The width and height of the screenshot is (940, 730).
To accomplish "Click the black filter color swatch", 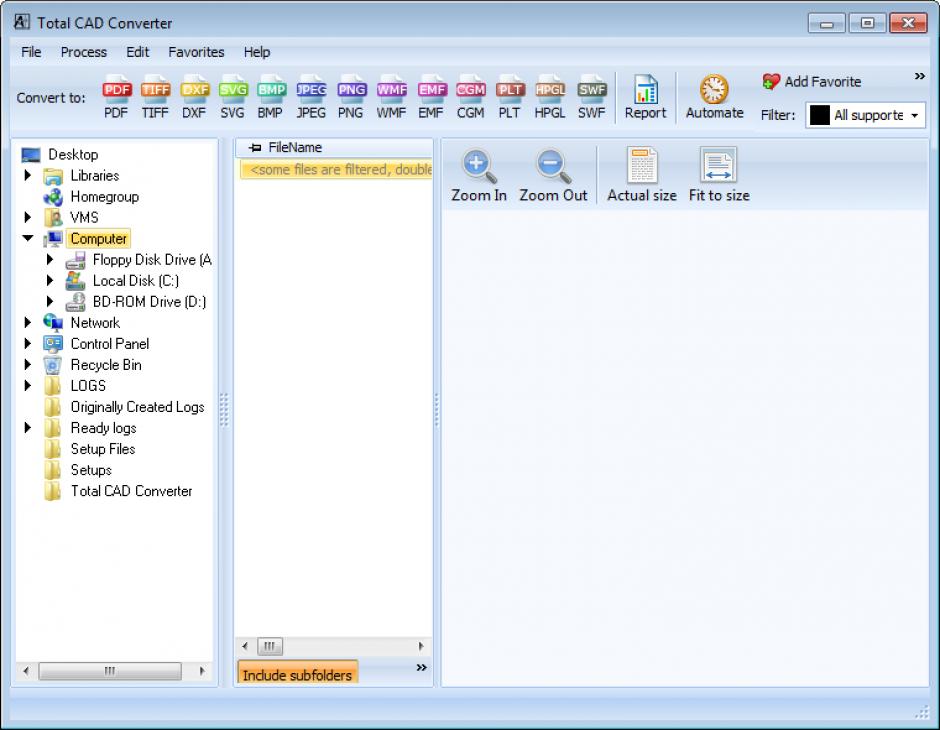I will (x=820, y=115).
